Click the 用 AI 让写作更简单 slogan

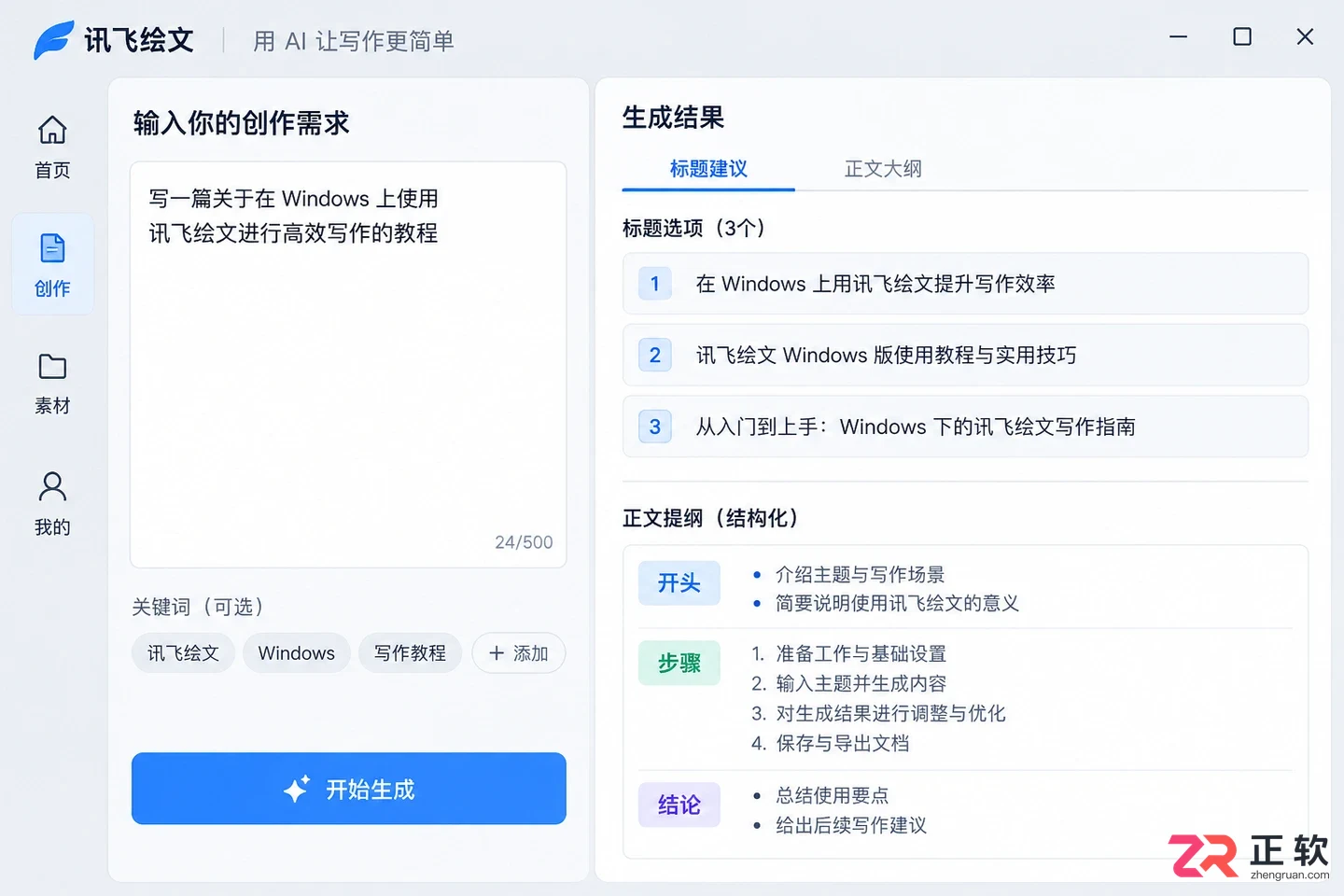[354, 41]
